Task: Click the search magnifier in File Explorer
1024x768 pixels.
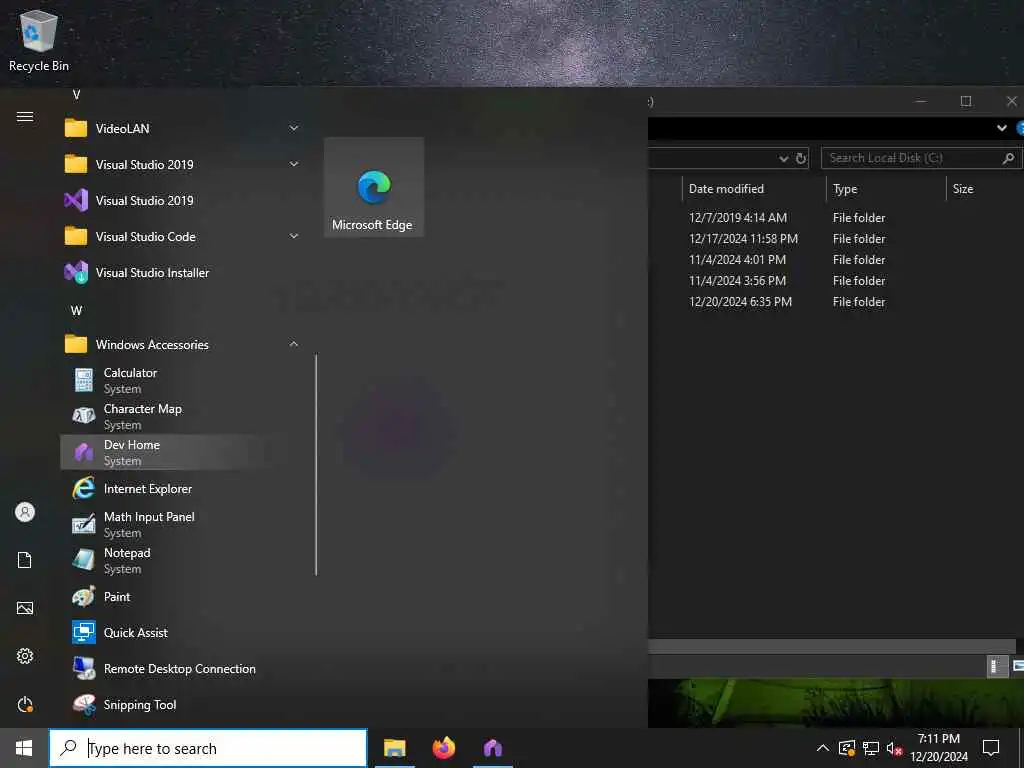Action: 1008,158
